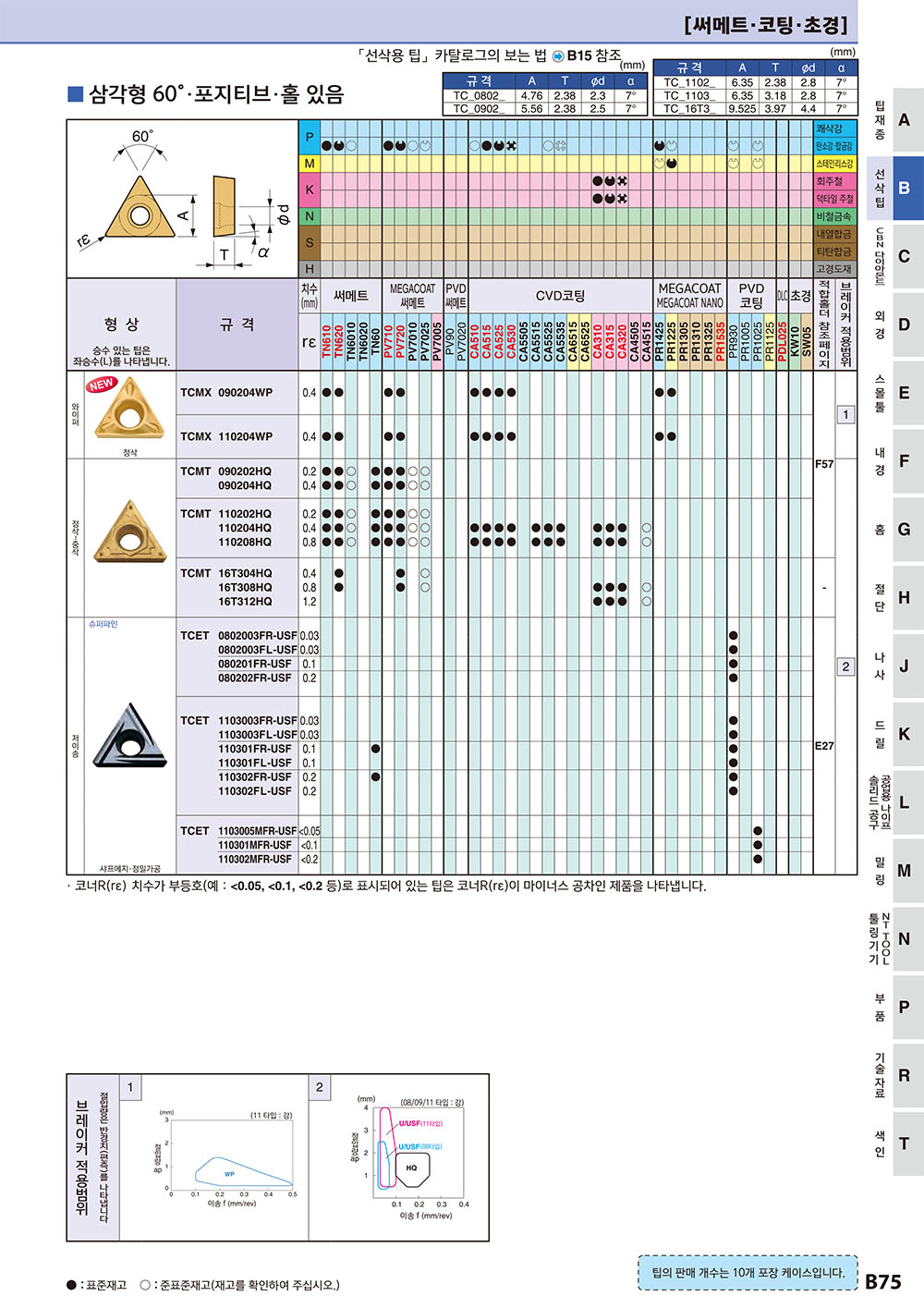The width and height of the screenshot is (924, 1308).
Task: Open index tab R 기술자료
Action: point(894,1076)
